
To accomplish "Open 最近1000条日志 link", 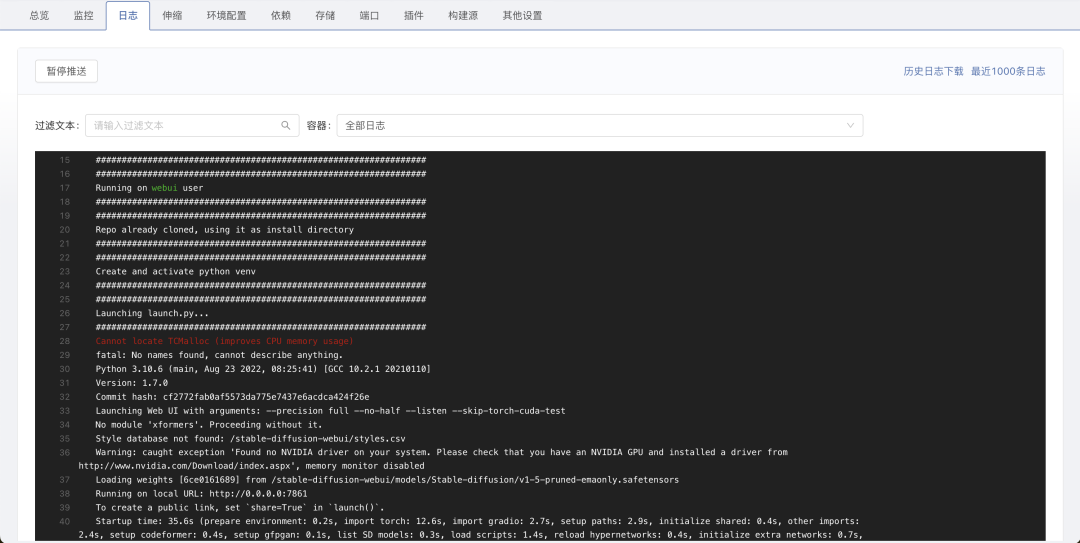I will pyautogui.click(x=1008, y=71).
